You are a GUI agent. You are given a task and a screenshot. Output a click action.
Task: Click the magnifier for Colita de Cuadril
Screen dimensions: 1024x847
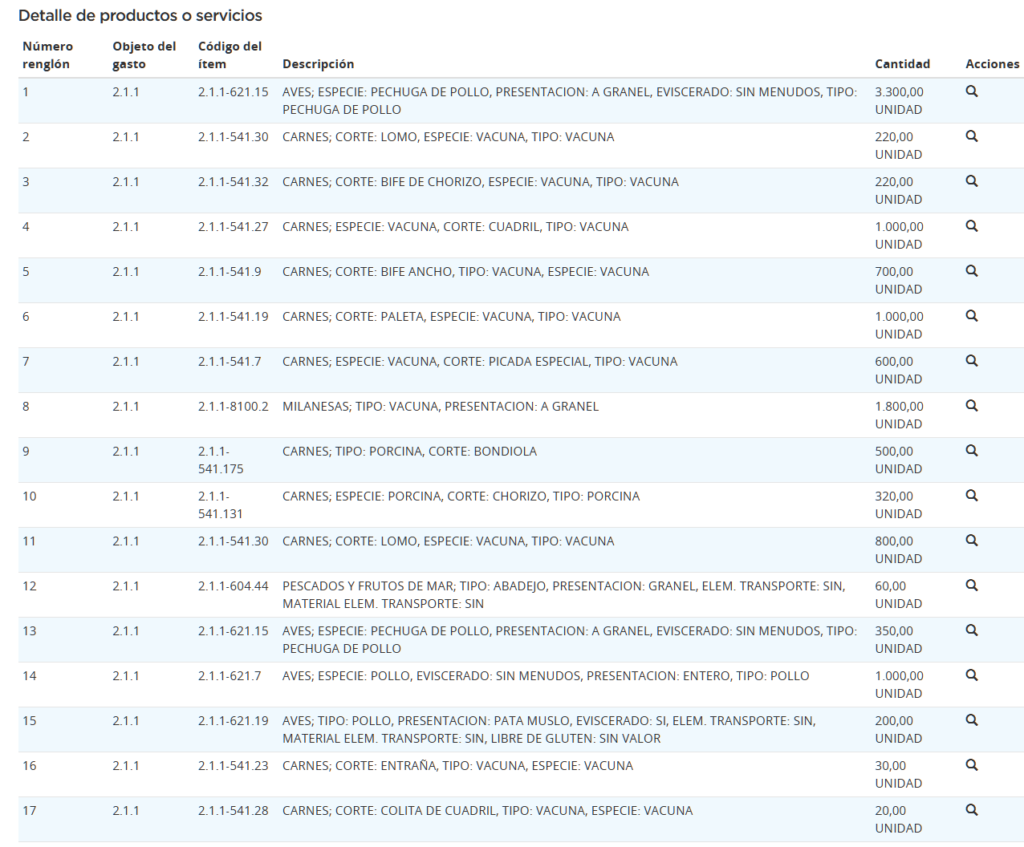point(970,811)
